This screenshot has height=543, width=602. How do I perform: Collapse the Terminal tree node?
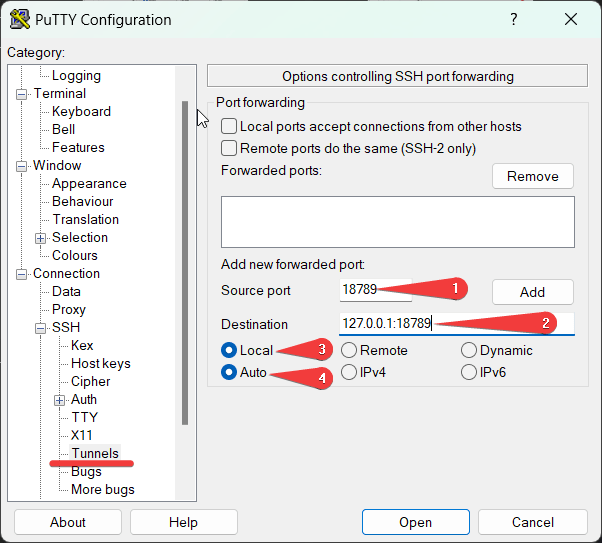coord(22,94)
